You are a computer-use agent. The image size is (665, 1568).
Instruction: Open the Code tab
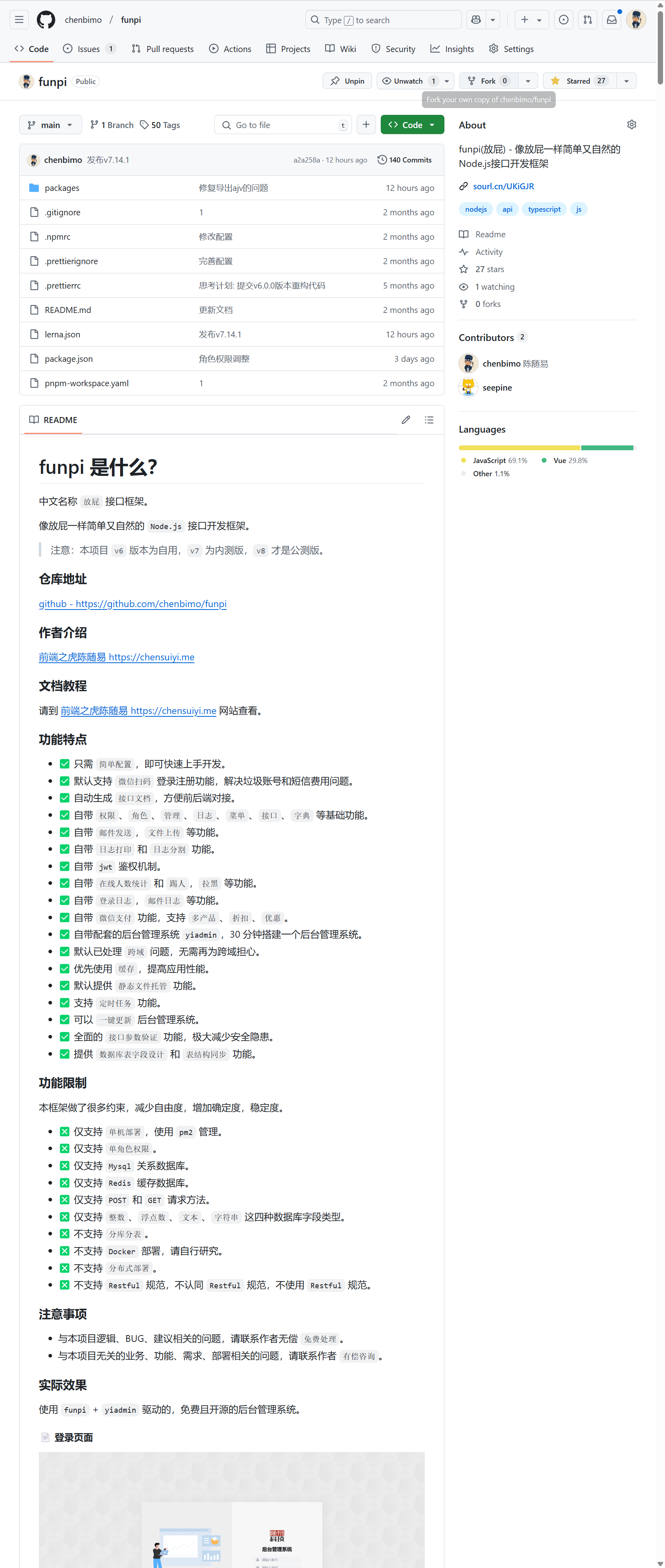[x=32, y=49]
